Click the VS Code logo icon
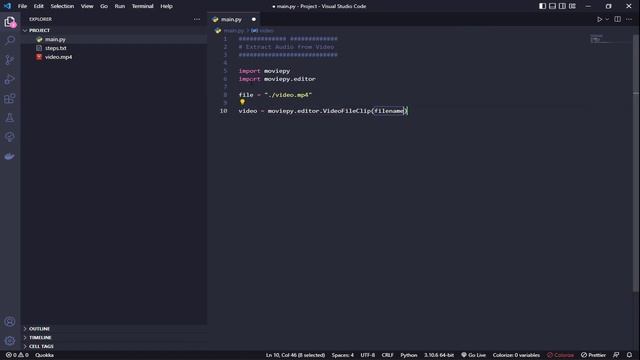Viewport: 640px width, 360px height. pyautogui.click(x=7, y=6)
